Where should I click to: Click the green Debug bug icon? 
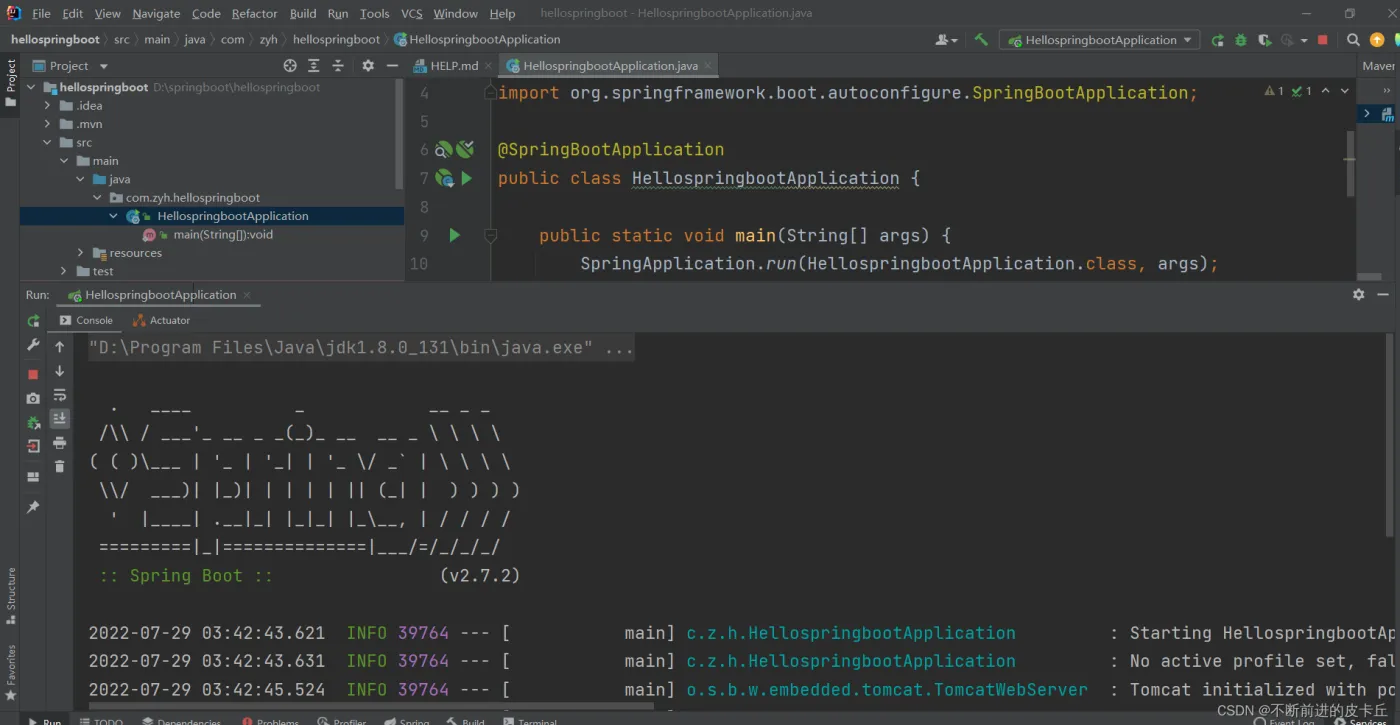tap(1241, 40)
